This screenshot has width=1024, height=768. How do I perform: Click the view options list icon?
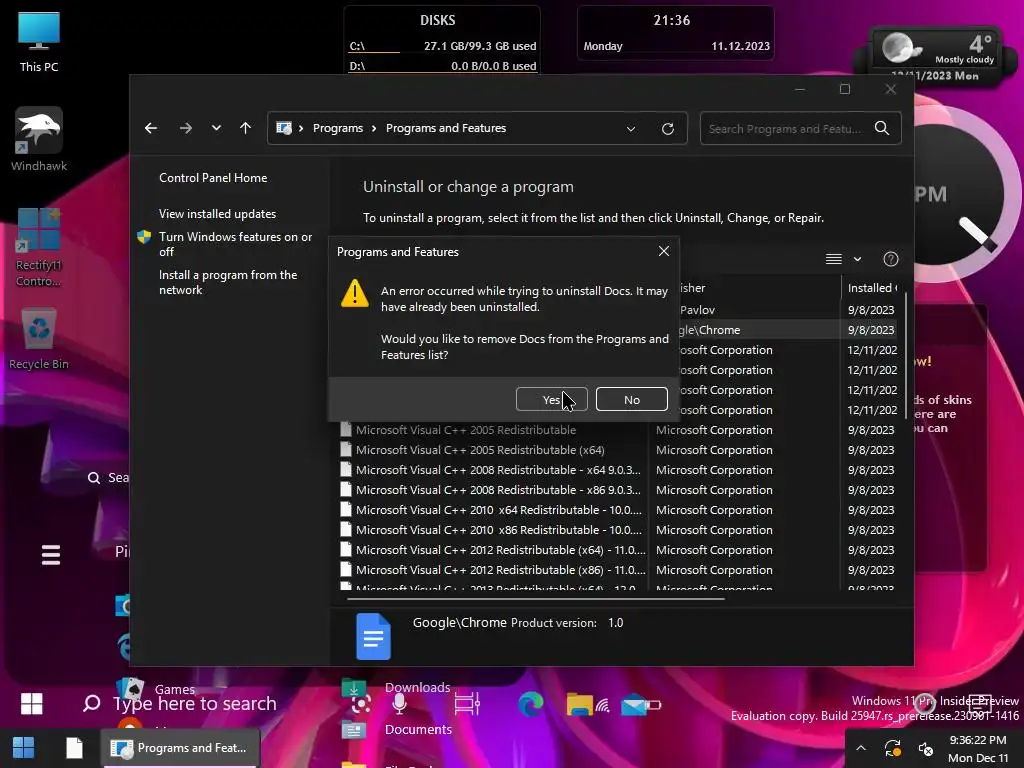coord(833,259)
